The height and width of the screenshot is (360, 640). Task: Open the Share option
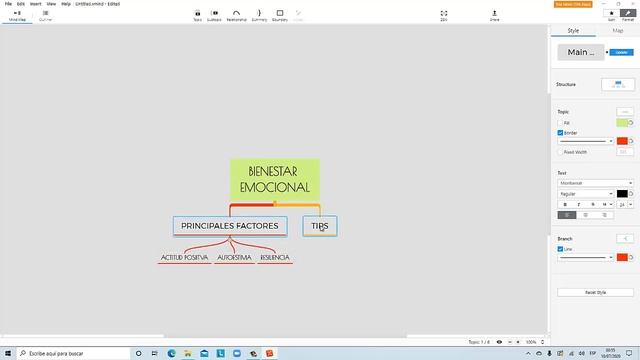494,16
